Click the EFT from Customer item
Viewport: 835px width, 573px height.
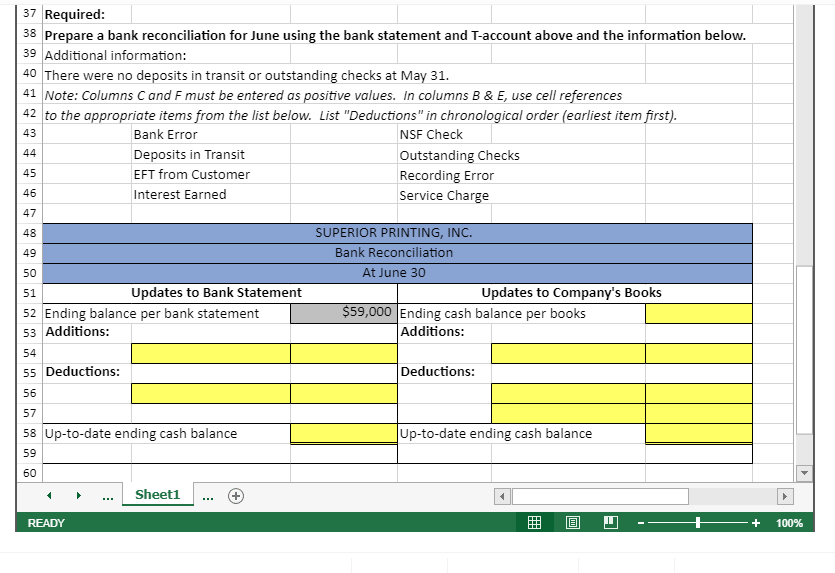(x=192, y=175)
